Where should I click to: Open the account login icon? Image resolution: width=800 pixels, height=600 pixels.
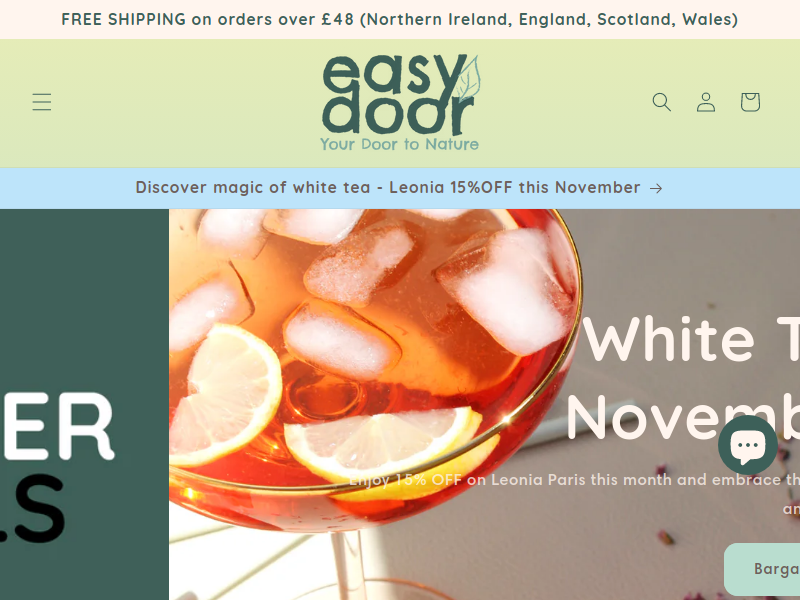tap(706, 102)
